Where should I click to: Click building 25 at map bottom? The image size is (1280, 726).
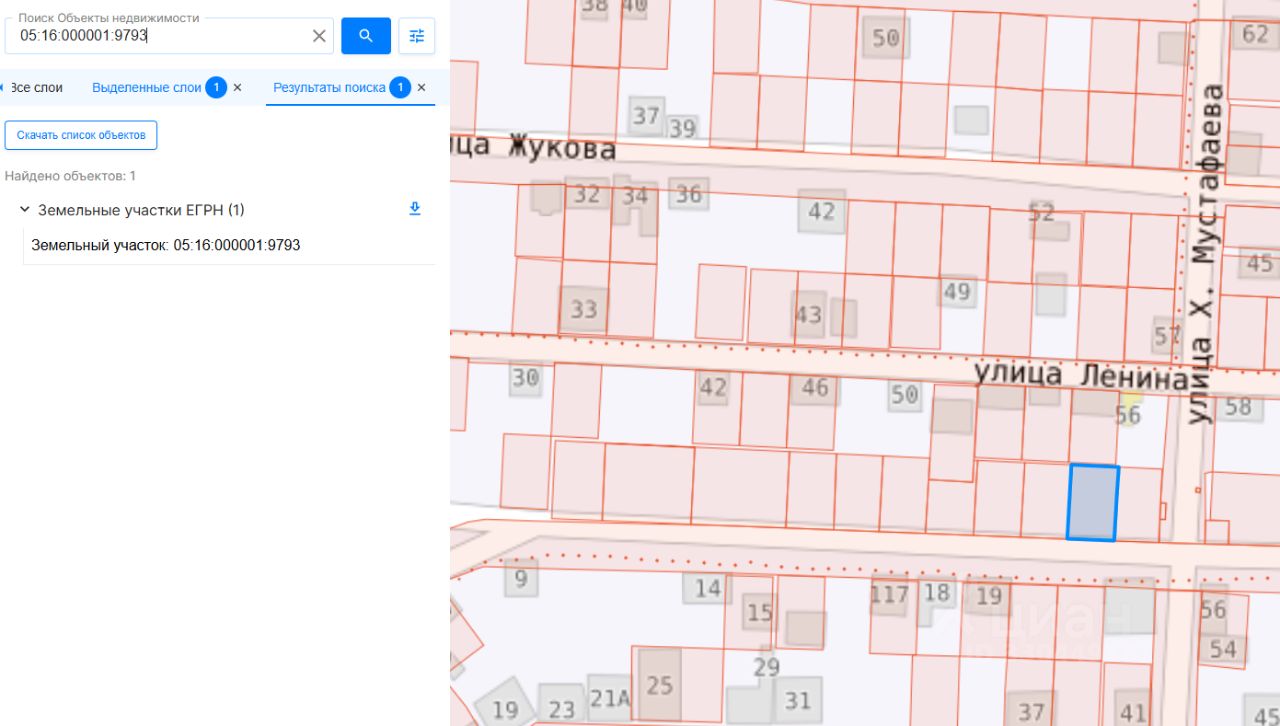point(660,685)
